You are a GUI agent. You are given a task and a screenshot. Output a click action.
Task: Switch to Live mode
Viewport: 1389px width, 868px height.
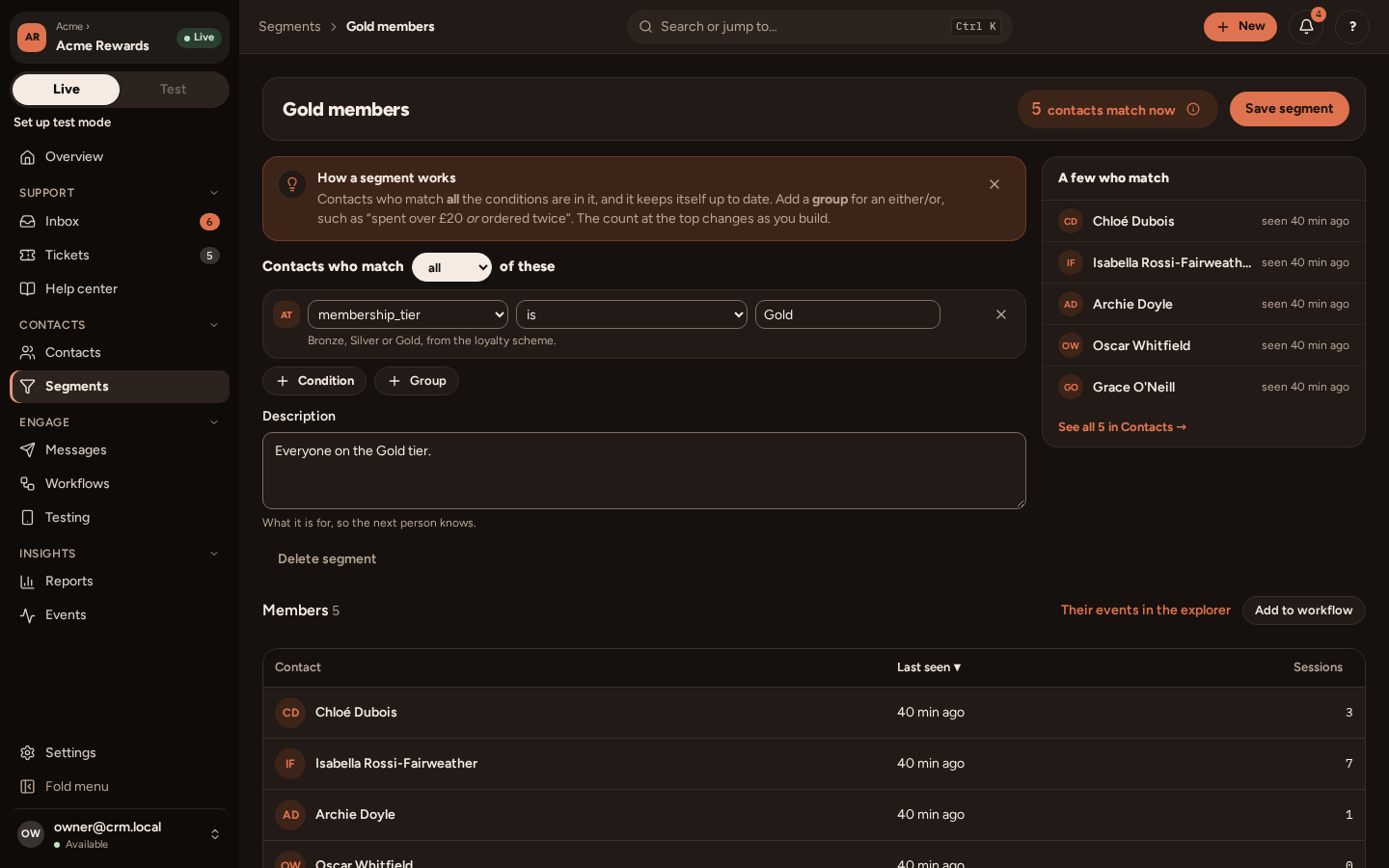[x=67, y=90]
